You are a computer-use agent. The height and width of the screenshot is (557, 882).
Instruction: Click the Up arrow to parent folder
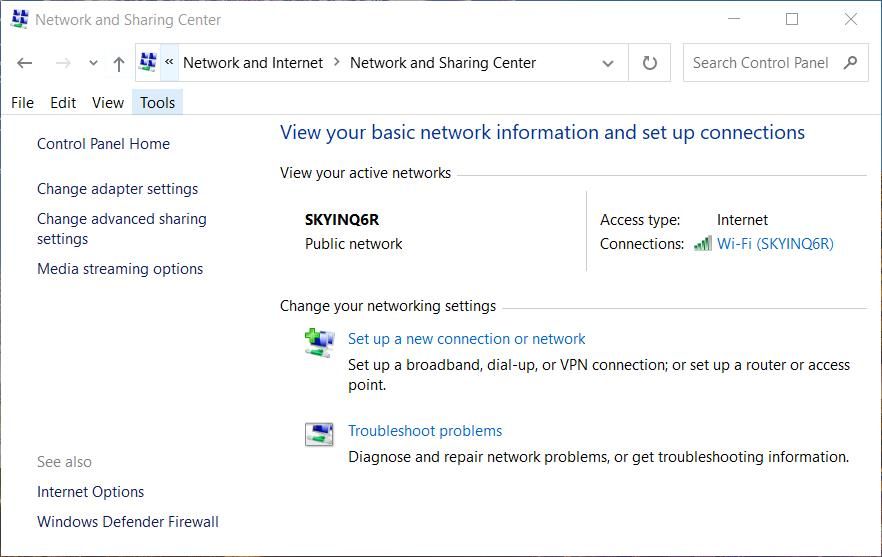pyautogui.click(x=118, y=63)
